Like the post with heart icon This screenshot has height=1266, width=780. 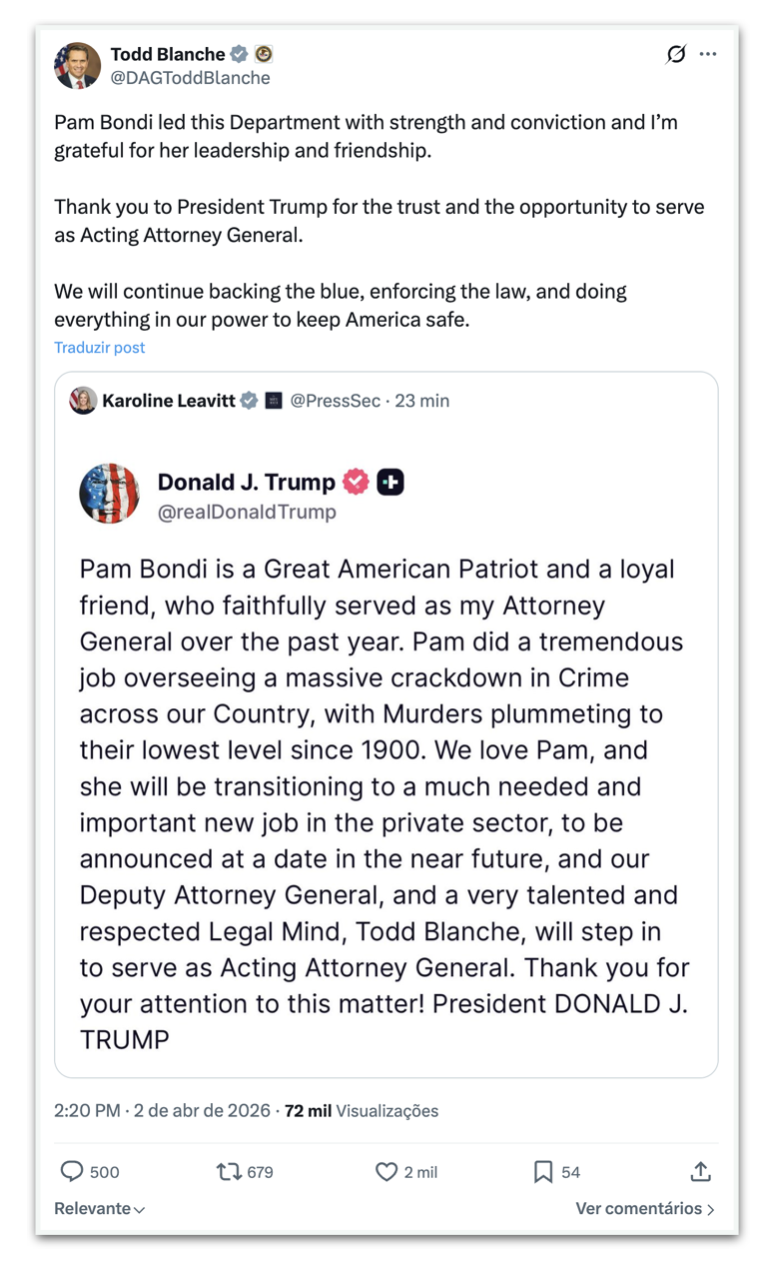pyautogui.click(x=386, y=1171)
